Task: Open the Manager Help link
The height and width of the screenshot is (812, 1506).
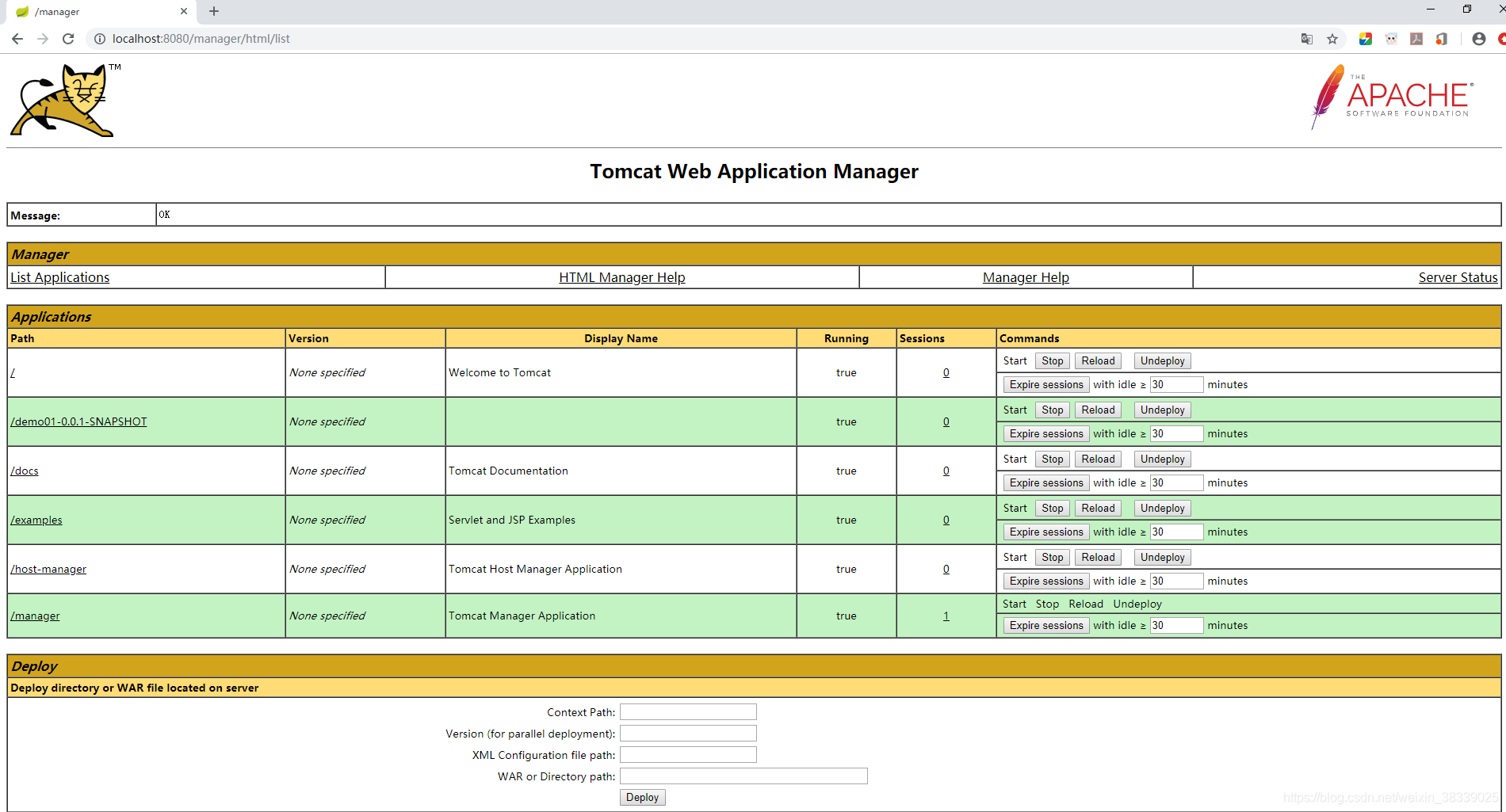Action: 1026,277
